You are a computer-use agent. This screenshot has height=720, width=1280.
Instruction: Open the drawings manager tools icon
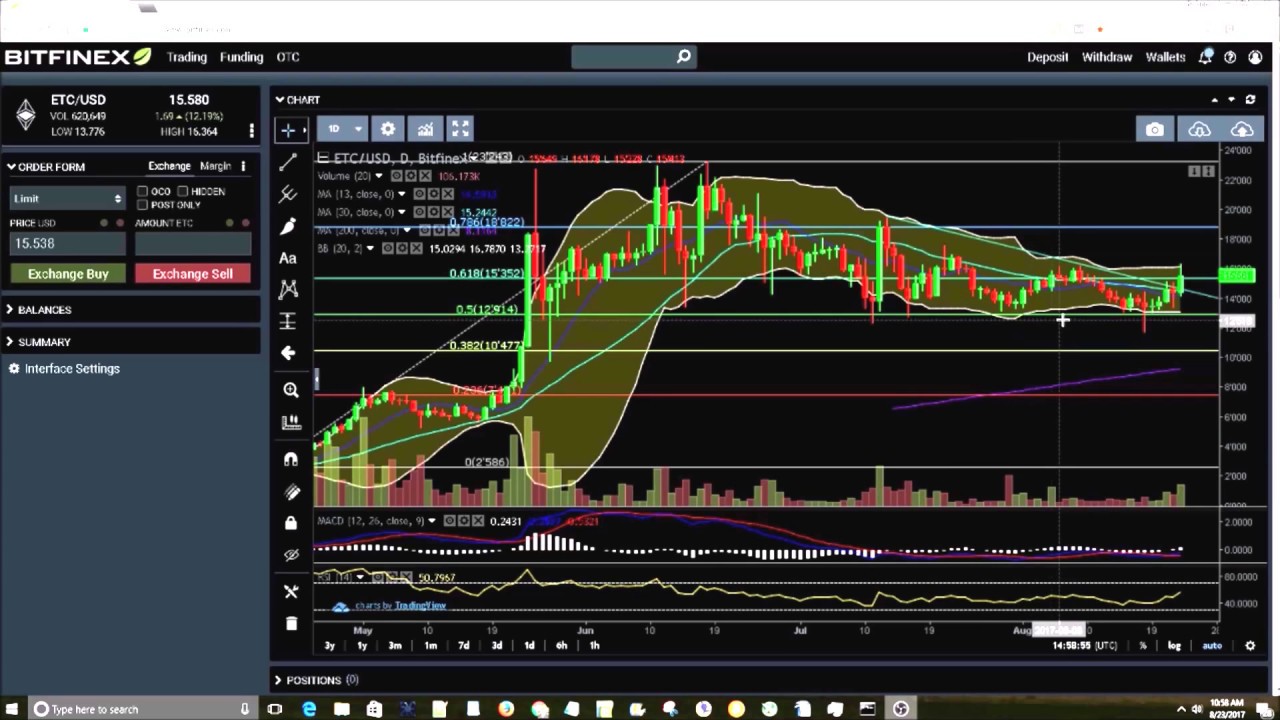pos(291,591)
